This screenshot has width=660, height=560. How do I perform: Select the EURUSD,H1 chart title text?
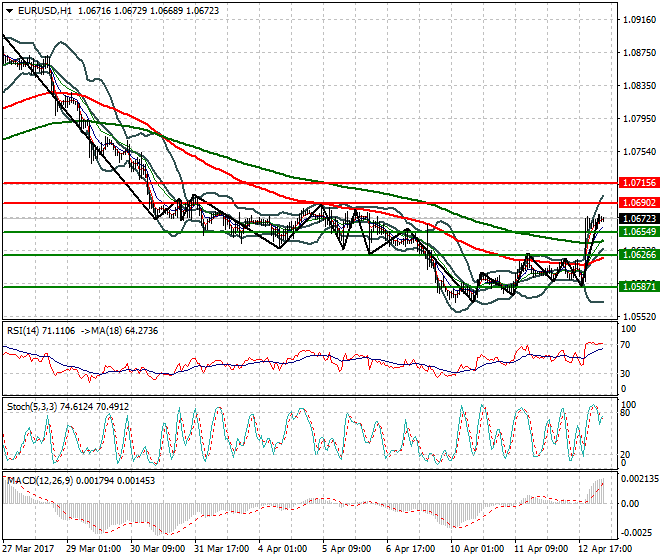point(45,11)
